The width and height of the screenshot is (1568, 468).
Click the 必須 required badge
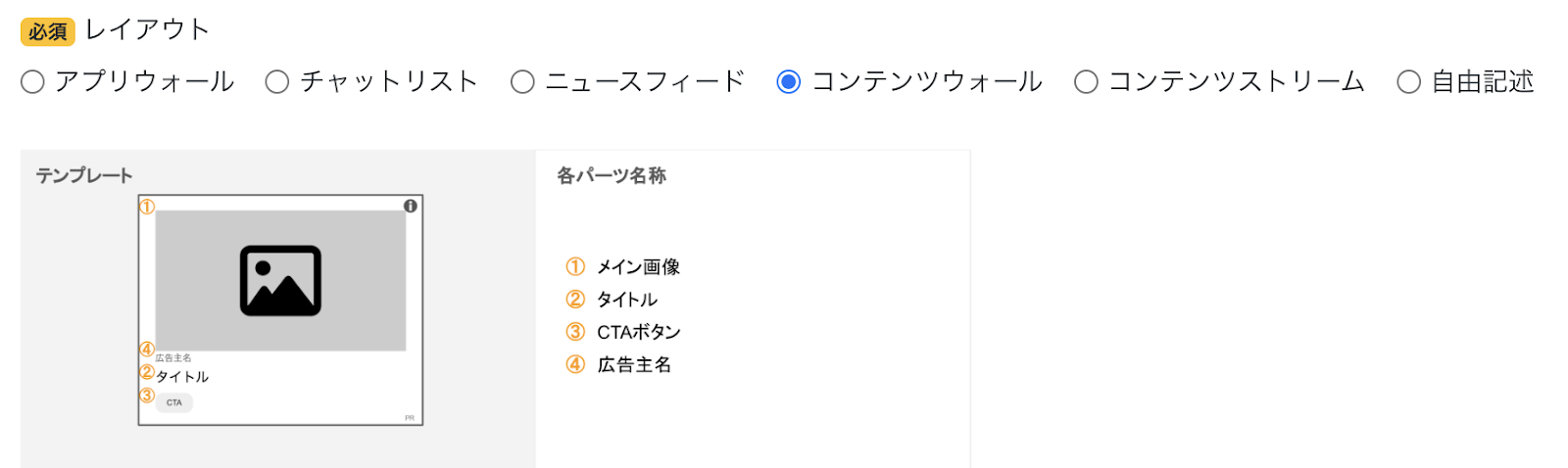coord(47,31)
